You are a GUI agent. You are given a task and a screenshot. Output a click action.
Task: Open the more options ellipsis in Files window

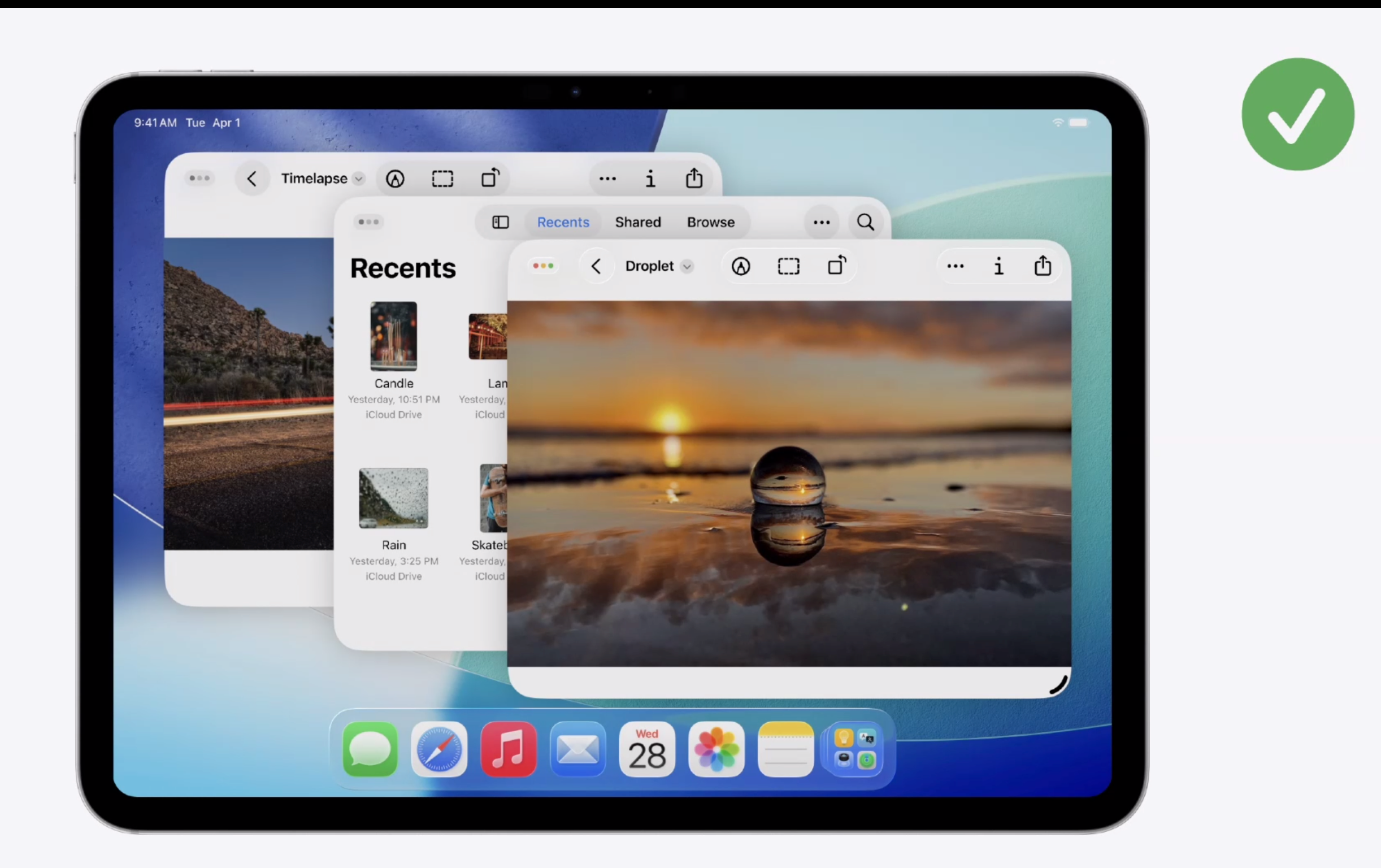tap(821, 223)
